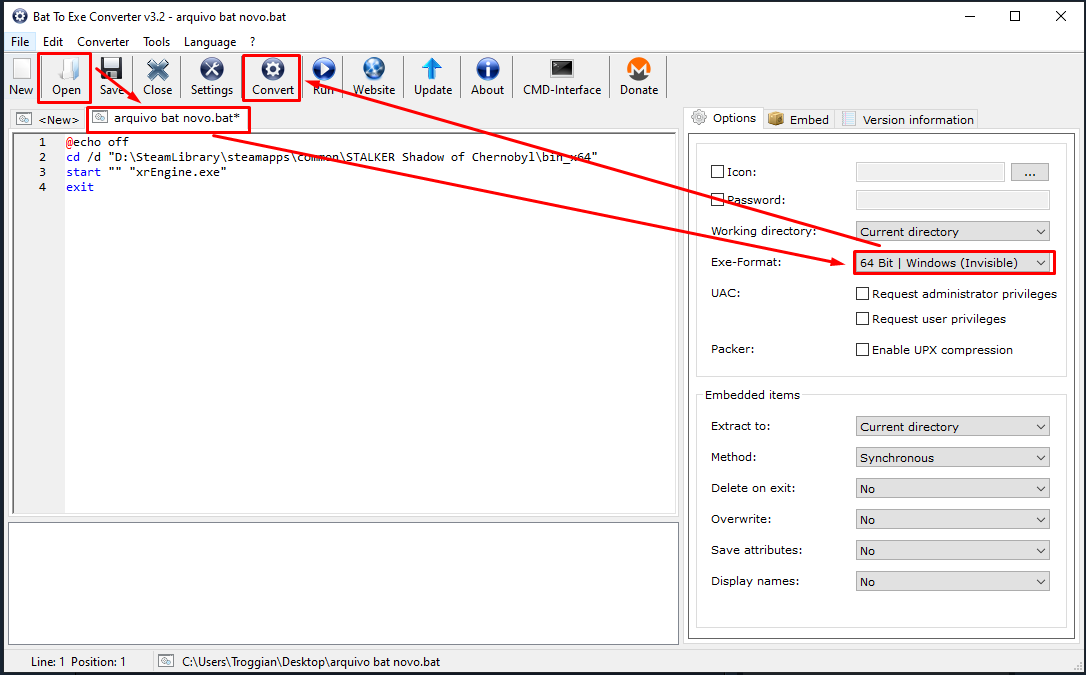Open the Method Synchronous dropdown
Screen dimensions: 1086x675
click(x=952, y=458)
